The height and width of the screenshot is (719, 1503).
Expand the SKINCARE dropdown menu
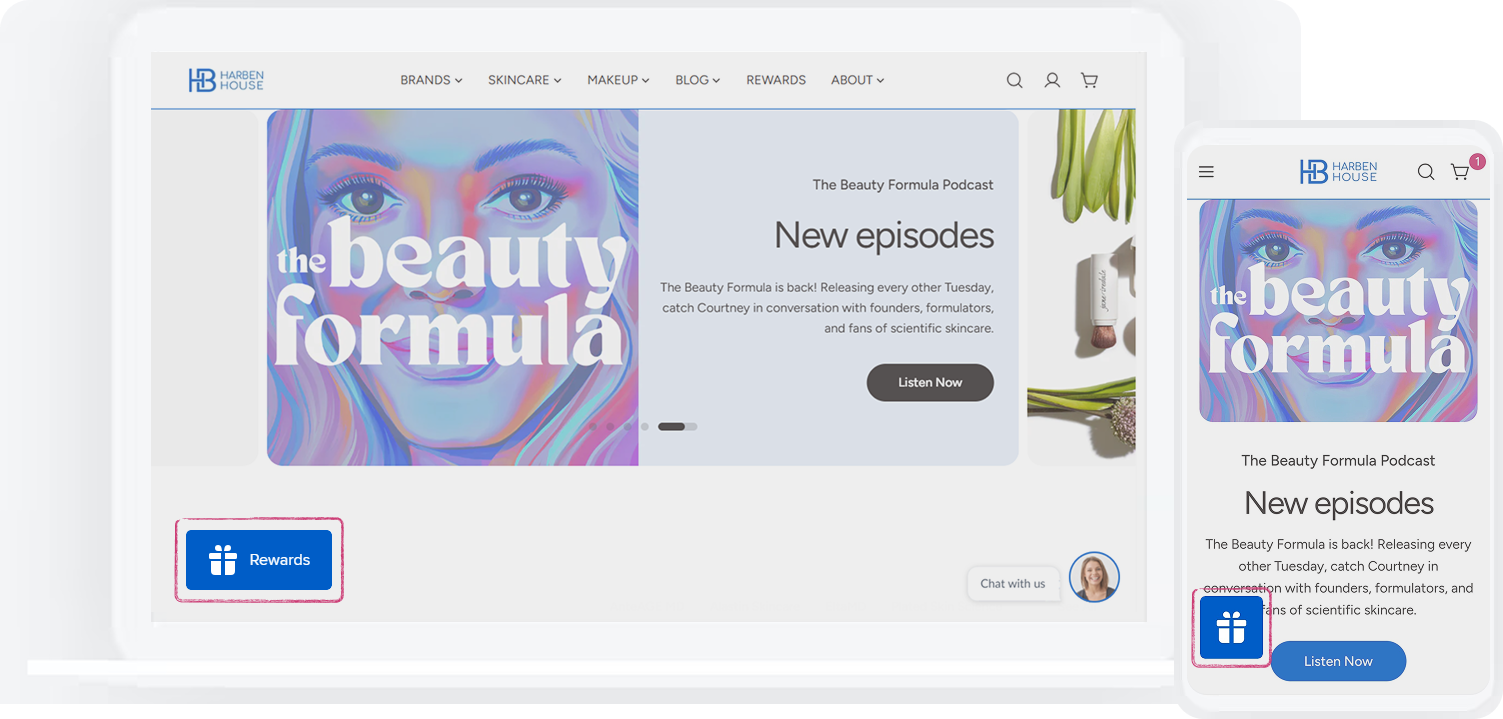(x=524, y=80)
